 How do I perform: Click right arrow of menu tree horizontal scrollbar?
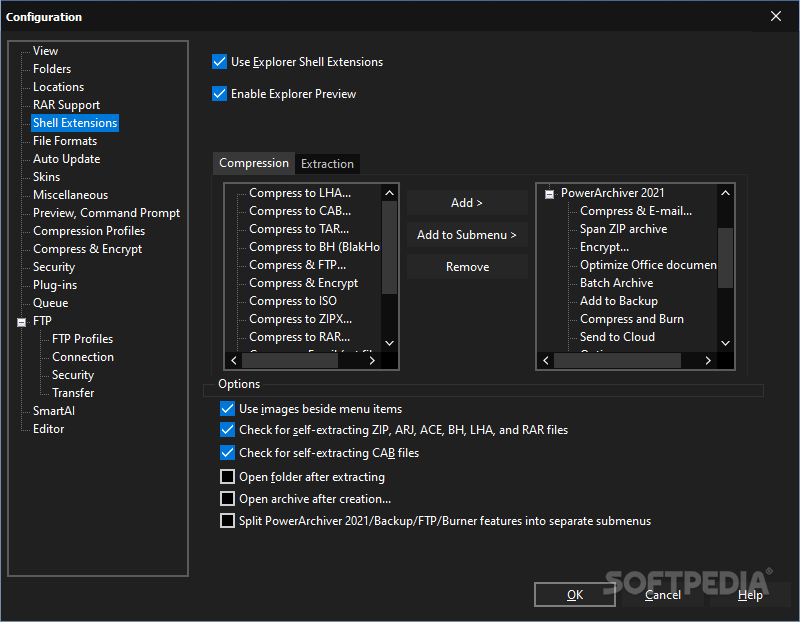tap(708, 361)
